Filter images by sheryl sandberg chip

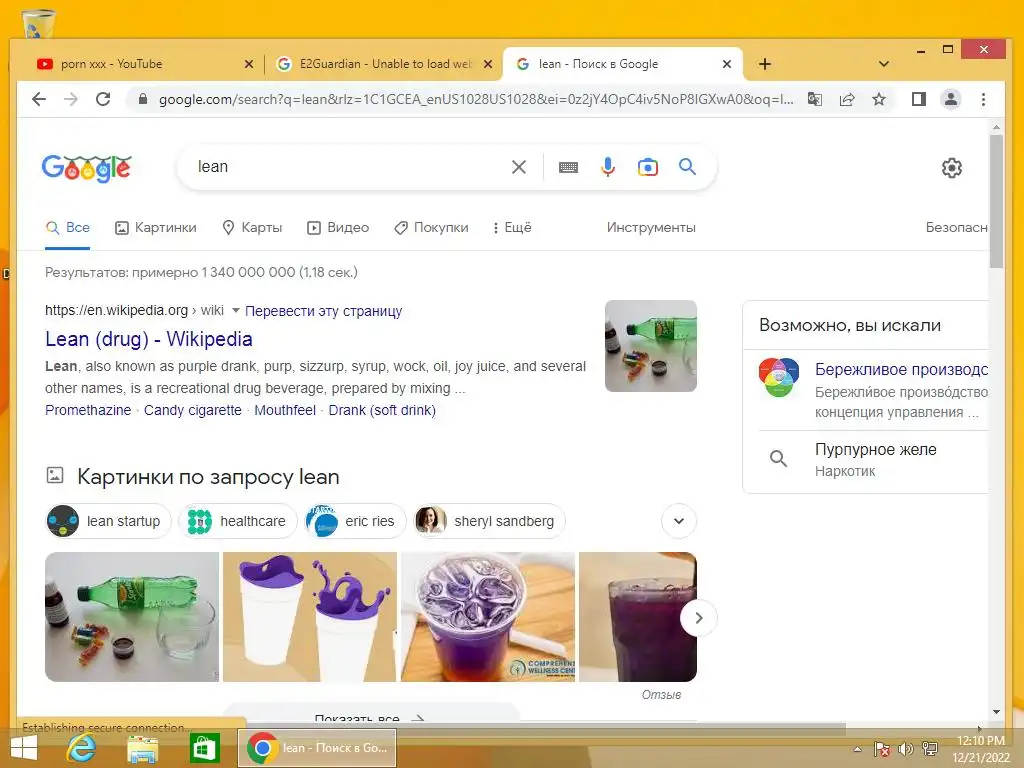[489, 521]
